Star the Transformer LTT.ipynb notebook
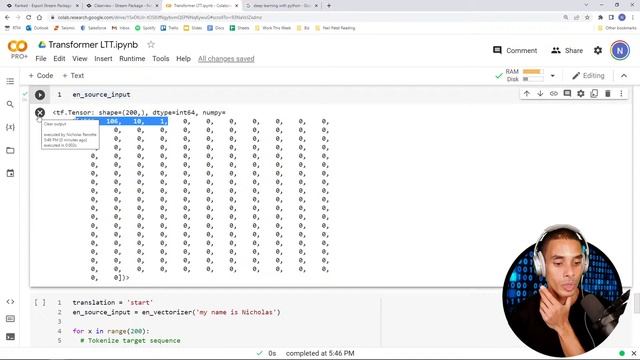The image size is (640, 360). [x=151, y=44]
